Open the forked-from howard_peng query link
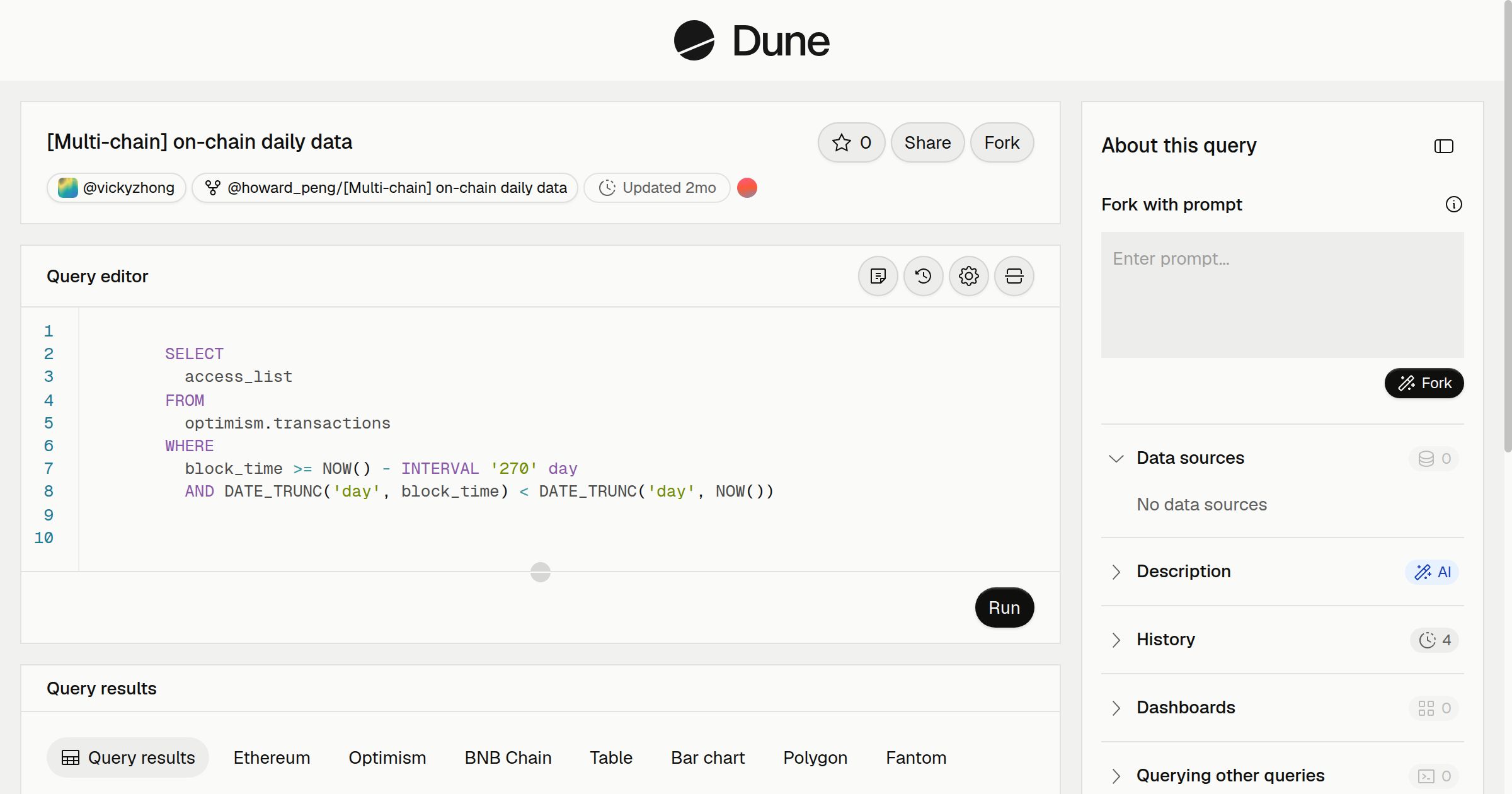 [385, 188]
